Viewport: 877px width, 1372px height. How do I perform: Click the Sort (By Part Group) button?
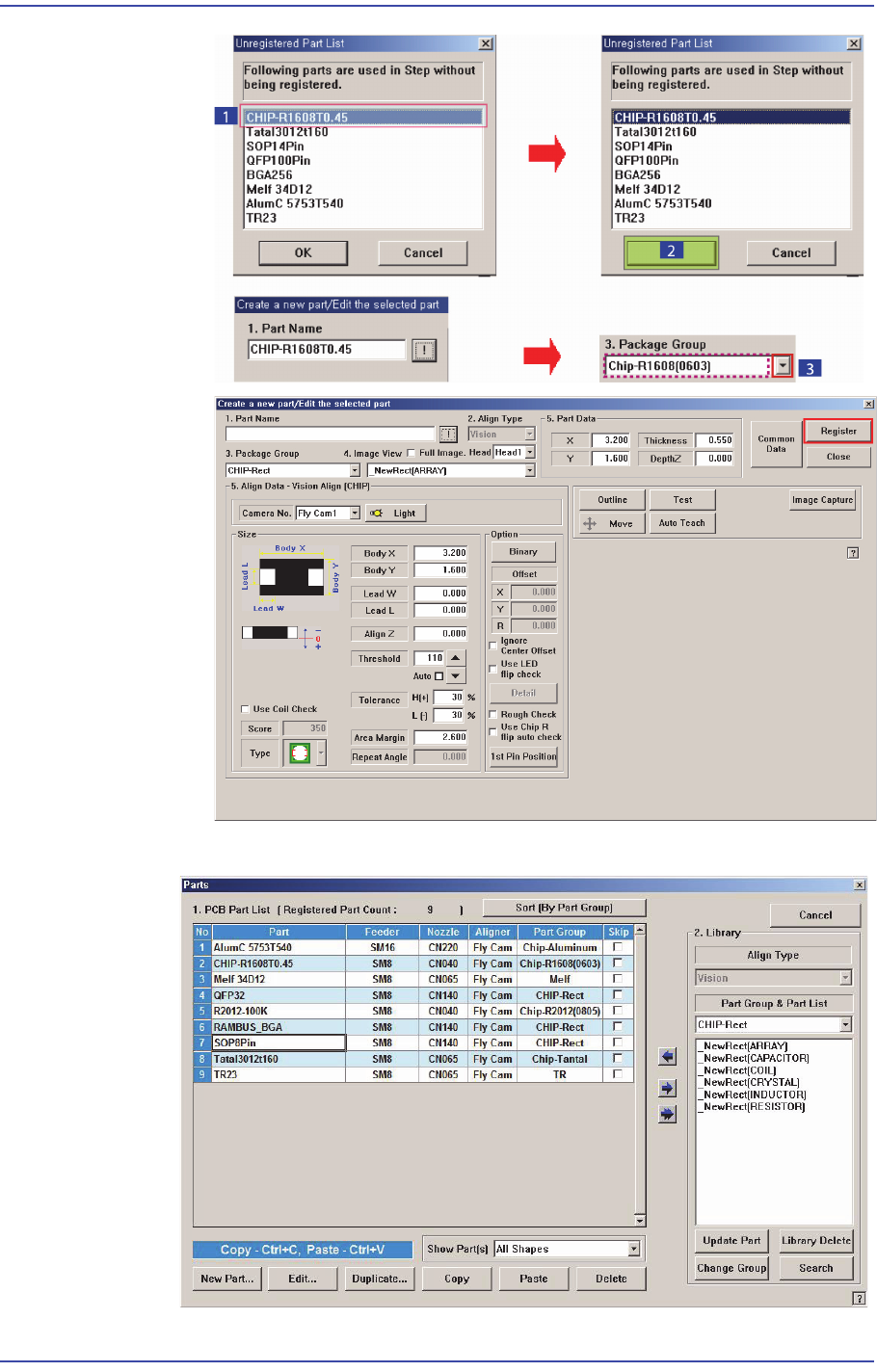click(x=564, y=908)
